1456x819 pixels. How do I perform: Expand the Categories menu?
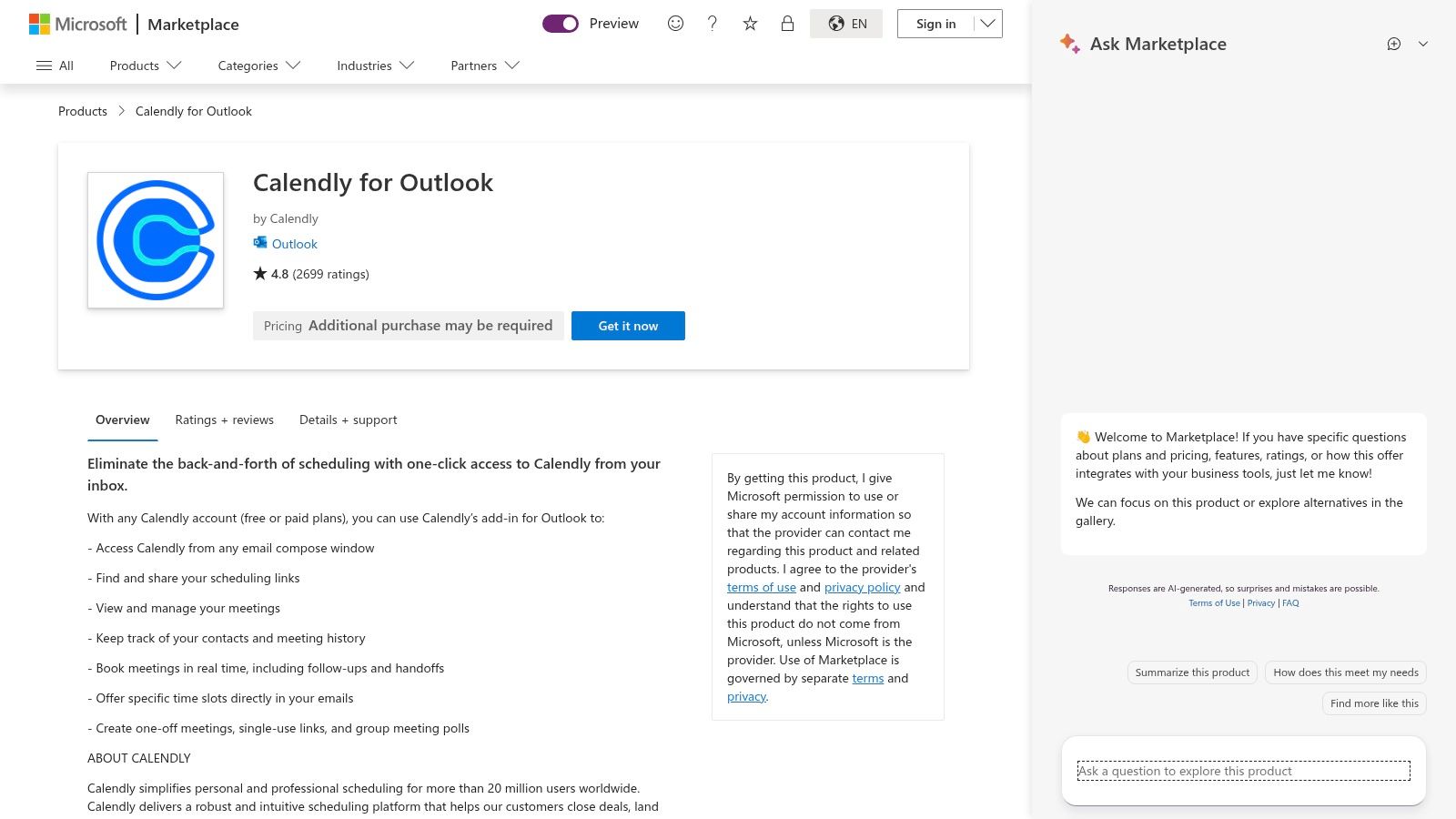pos(259,66)
